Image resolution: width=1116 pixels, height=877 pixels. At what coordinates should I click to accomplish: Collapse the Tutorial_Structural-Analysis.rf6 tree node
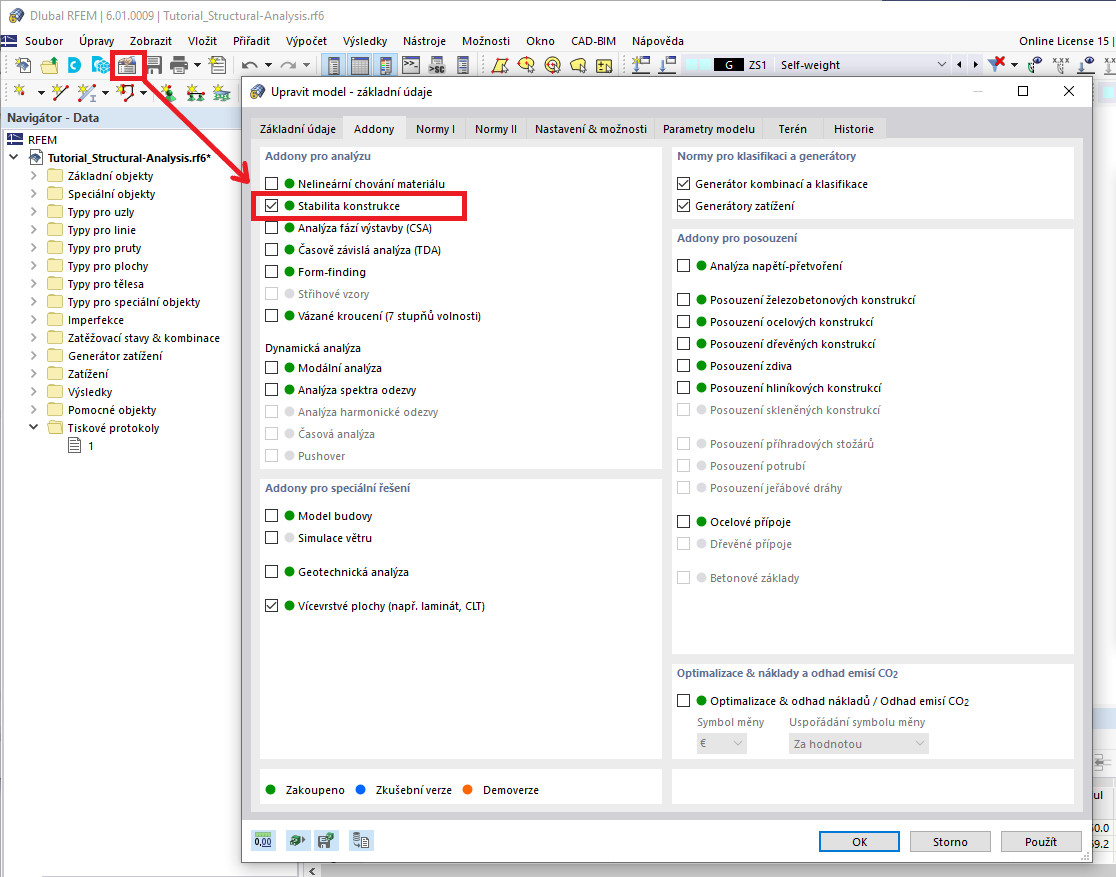pos(14,157)
